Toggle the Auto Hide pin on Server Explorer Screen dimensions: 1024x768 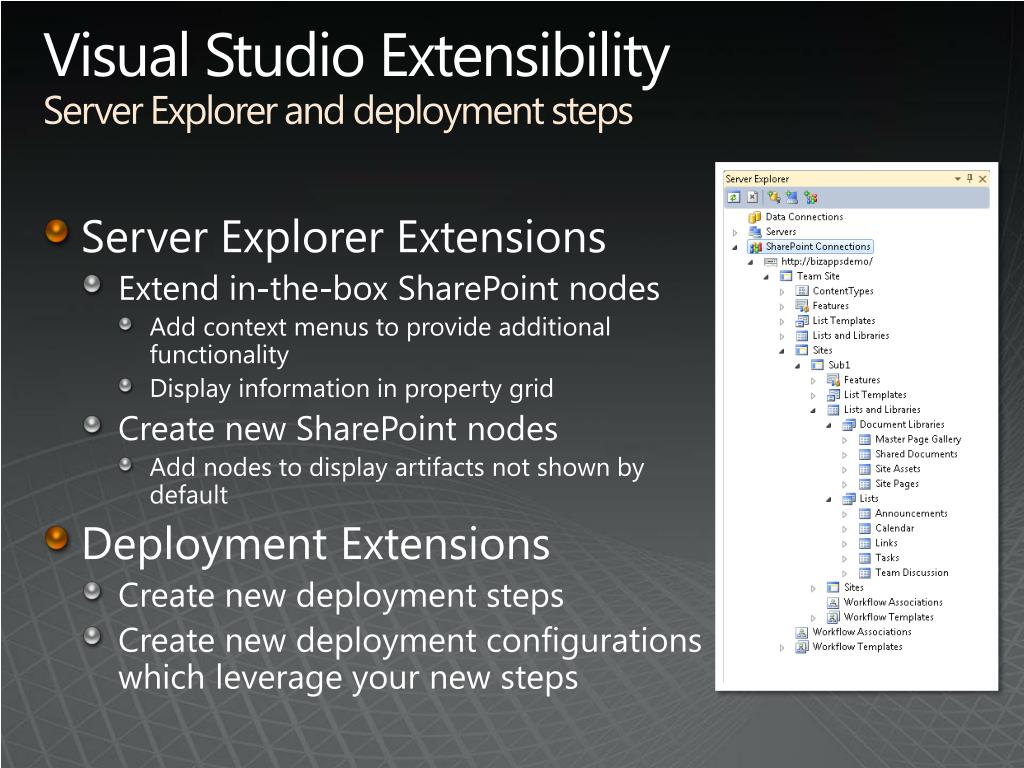pyautogui.click(x=970, y=178)
